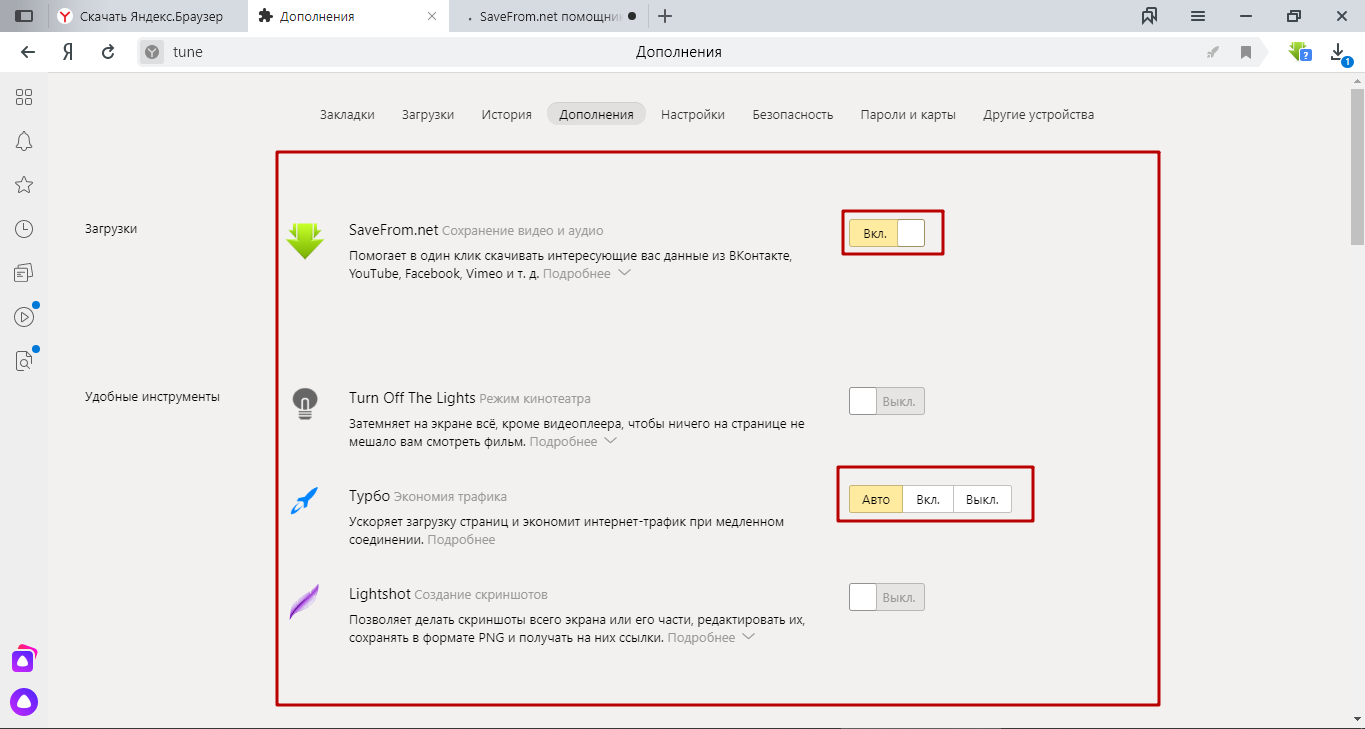Open a new tab with plus icon
The width and height of the screenshot is (1365, 729).
coord(666,16)
